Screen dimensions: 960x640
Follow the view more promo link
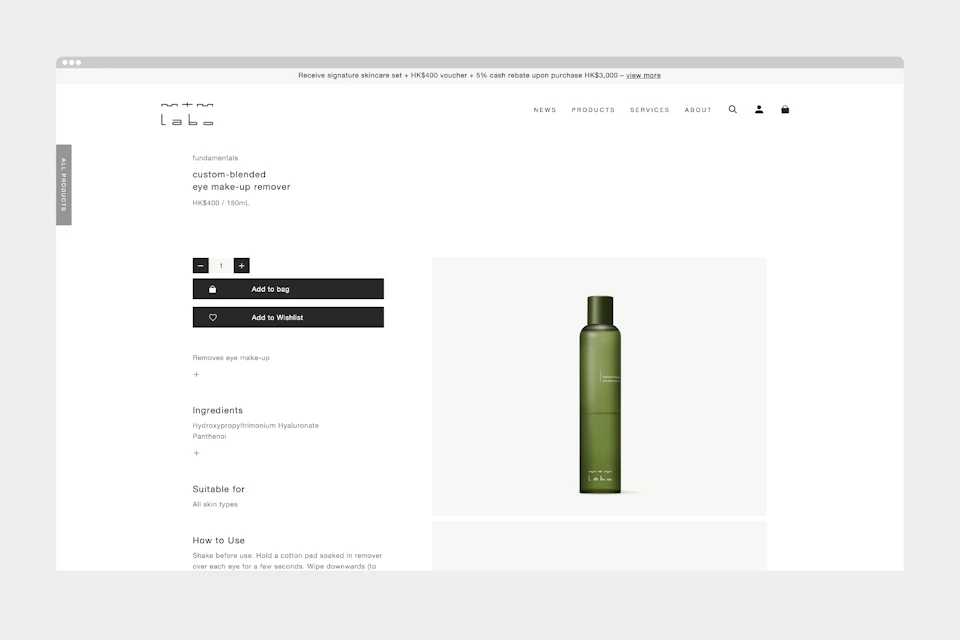coord(643,75)
